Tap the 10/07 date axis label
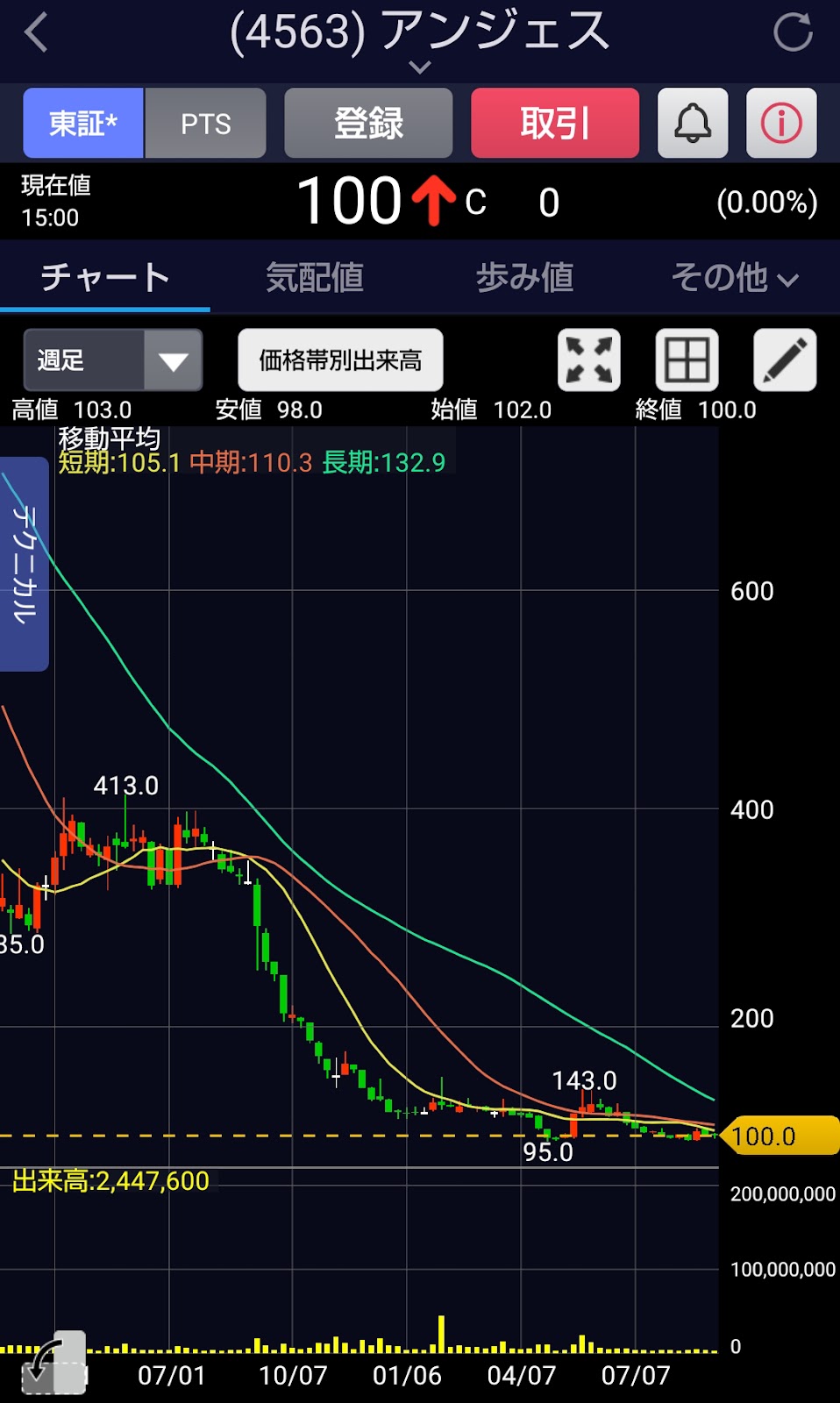840x1403 pixels. pyautogui.click(x=293, y=1375)
